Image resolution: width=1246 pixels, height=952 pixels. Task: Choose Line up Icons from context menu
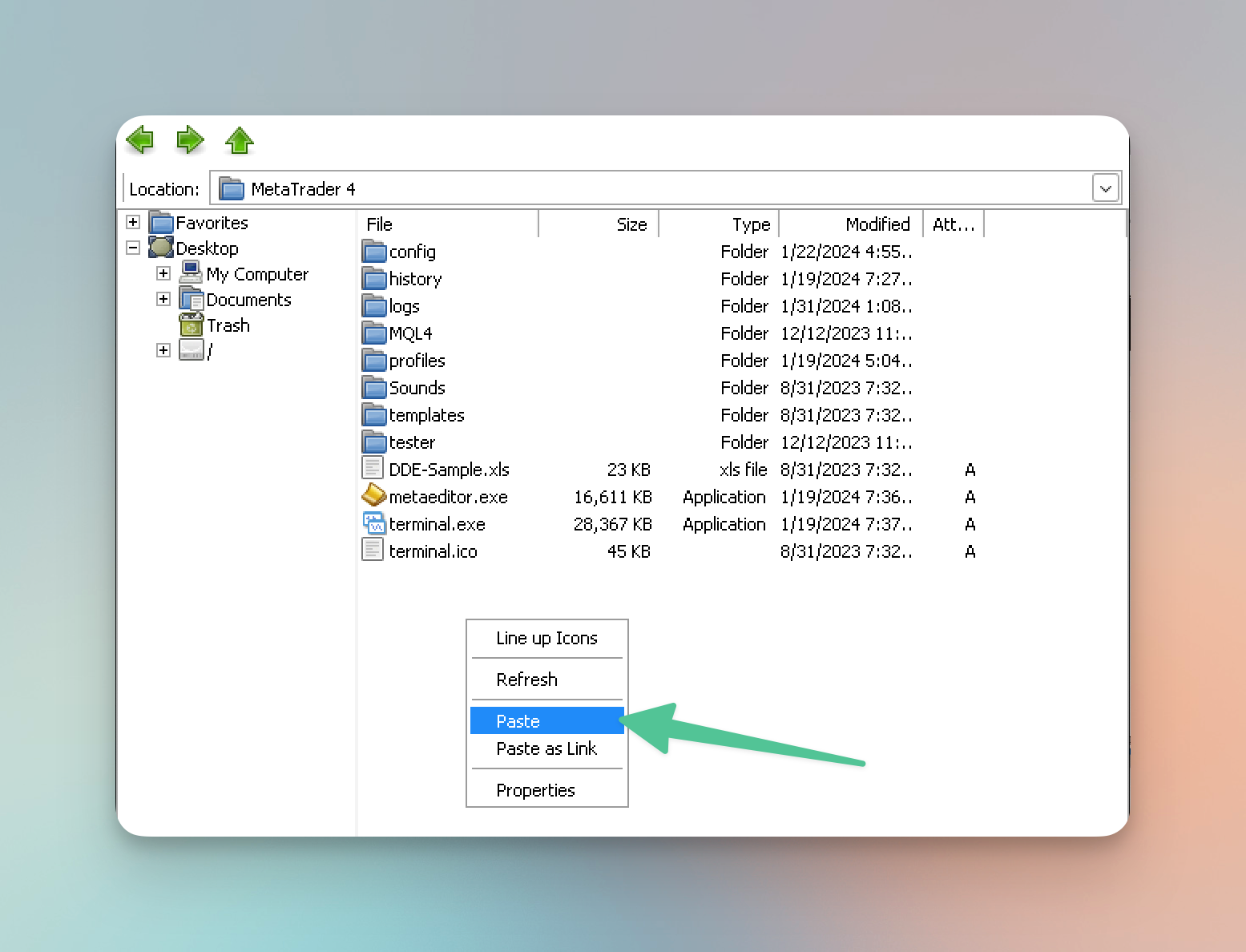547,639
